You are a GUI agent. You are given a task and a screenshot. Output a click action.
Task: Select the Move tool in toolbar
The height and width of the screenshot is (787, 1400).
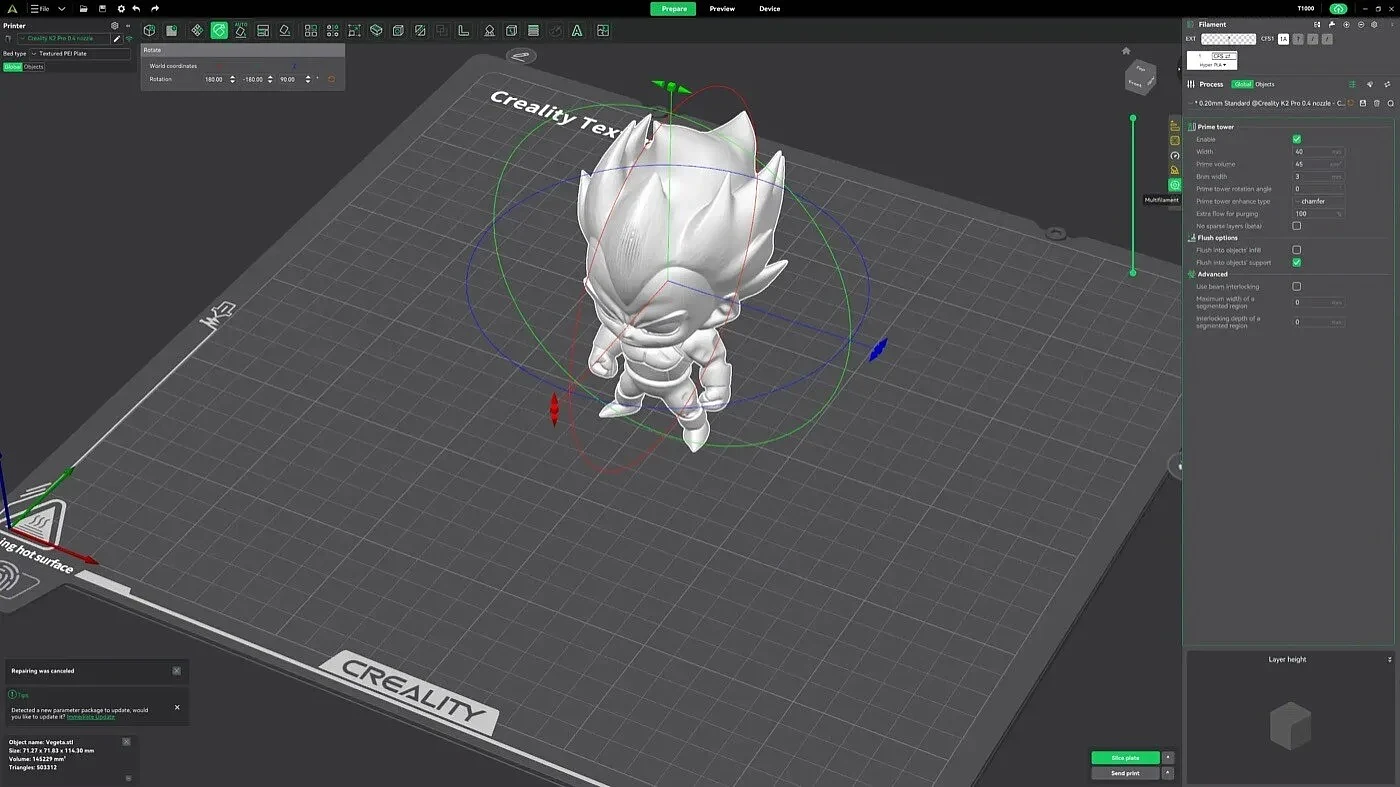click(x=197, y=31)
